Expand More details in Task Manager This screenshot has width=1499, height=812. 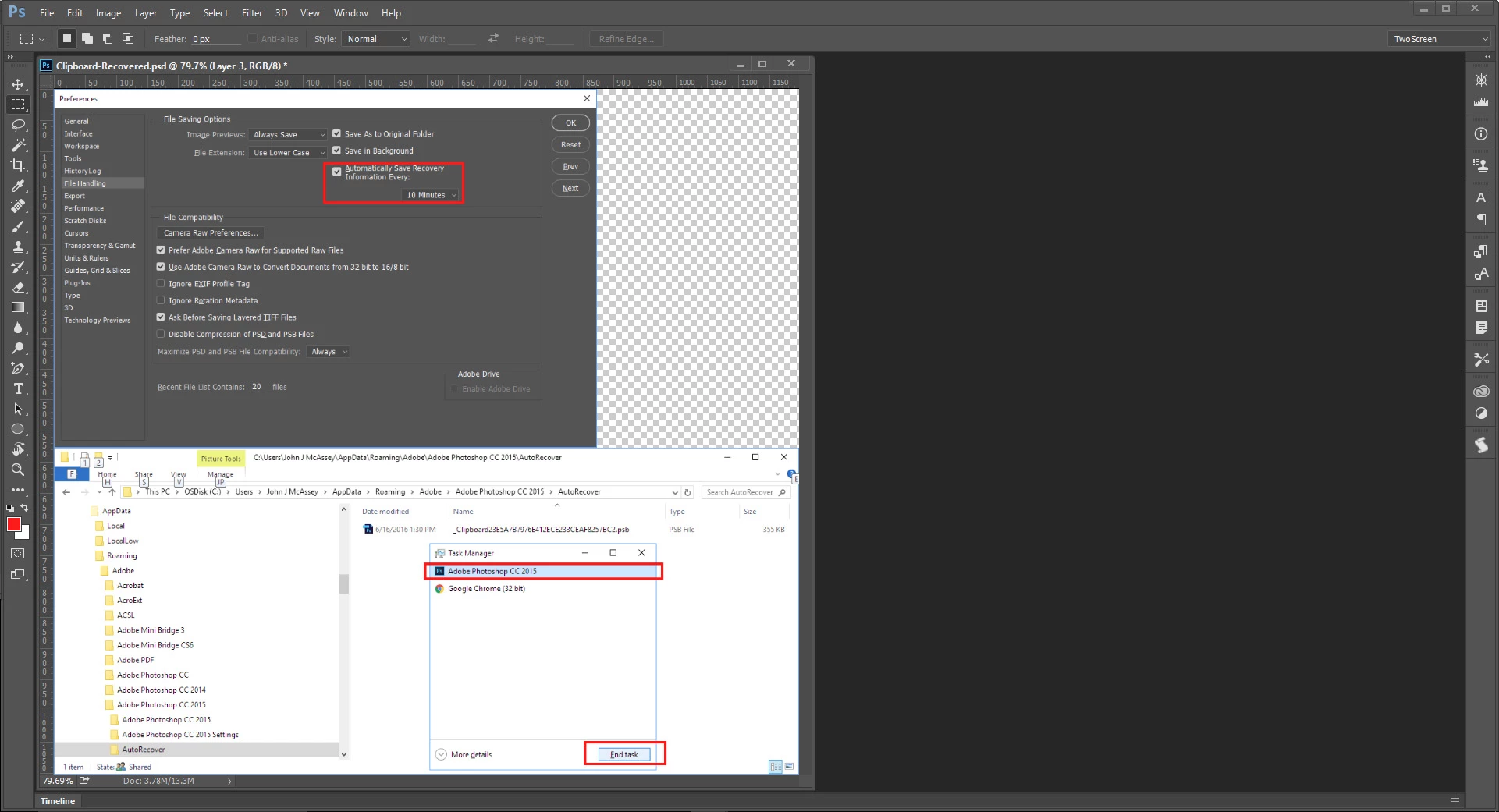pos(464,754)
